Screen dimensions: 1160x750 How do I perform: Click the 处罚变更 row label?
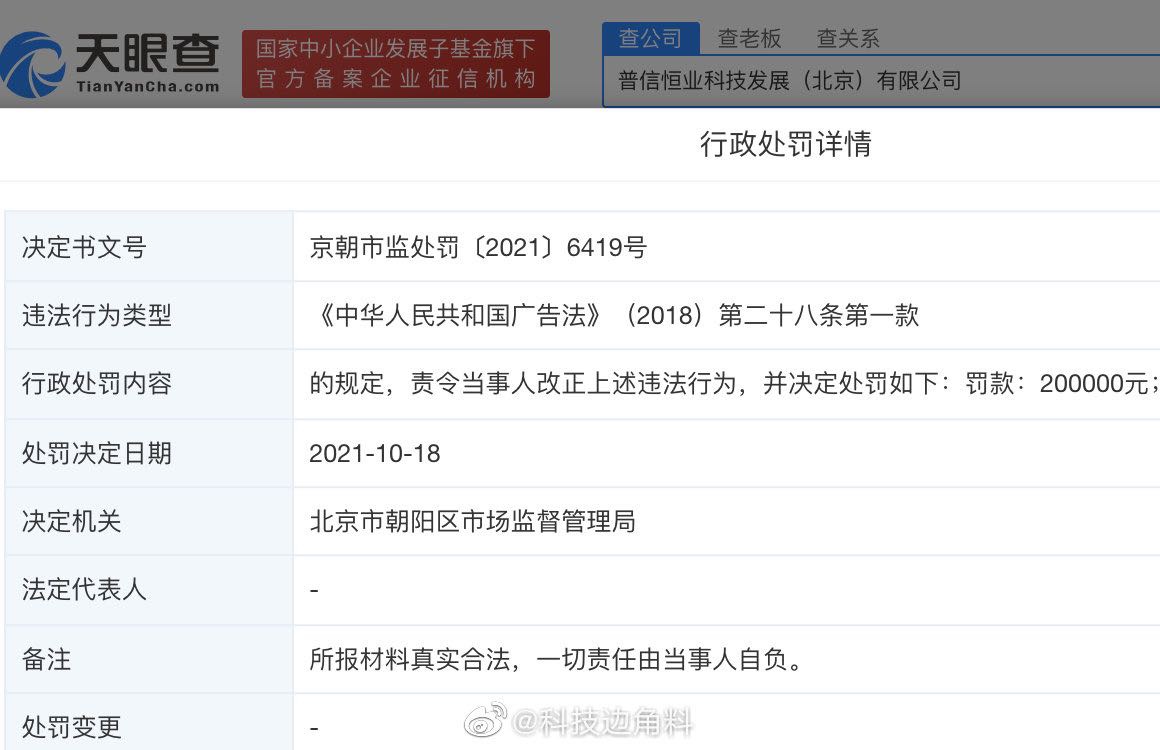pos(72,727)
